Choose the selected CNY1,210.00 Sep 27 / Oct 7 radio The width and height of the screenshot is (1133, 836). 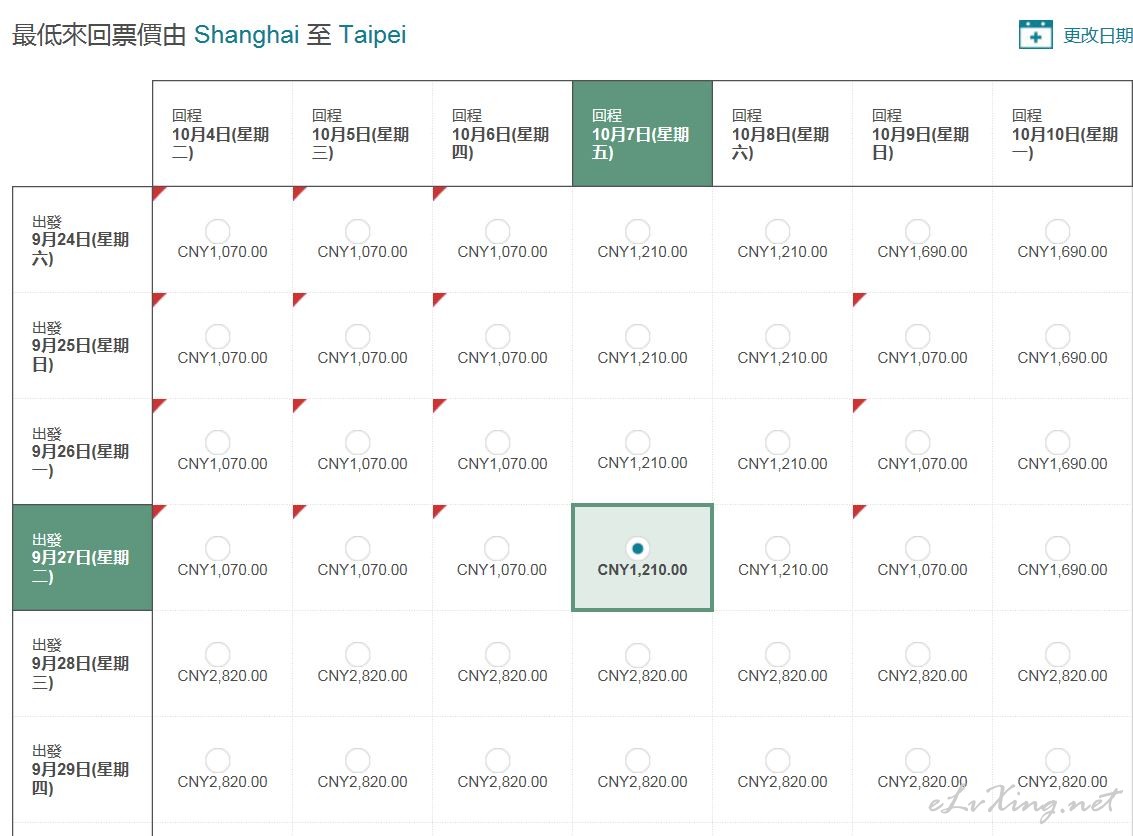coord(637,548)
